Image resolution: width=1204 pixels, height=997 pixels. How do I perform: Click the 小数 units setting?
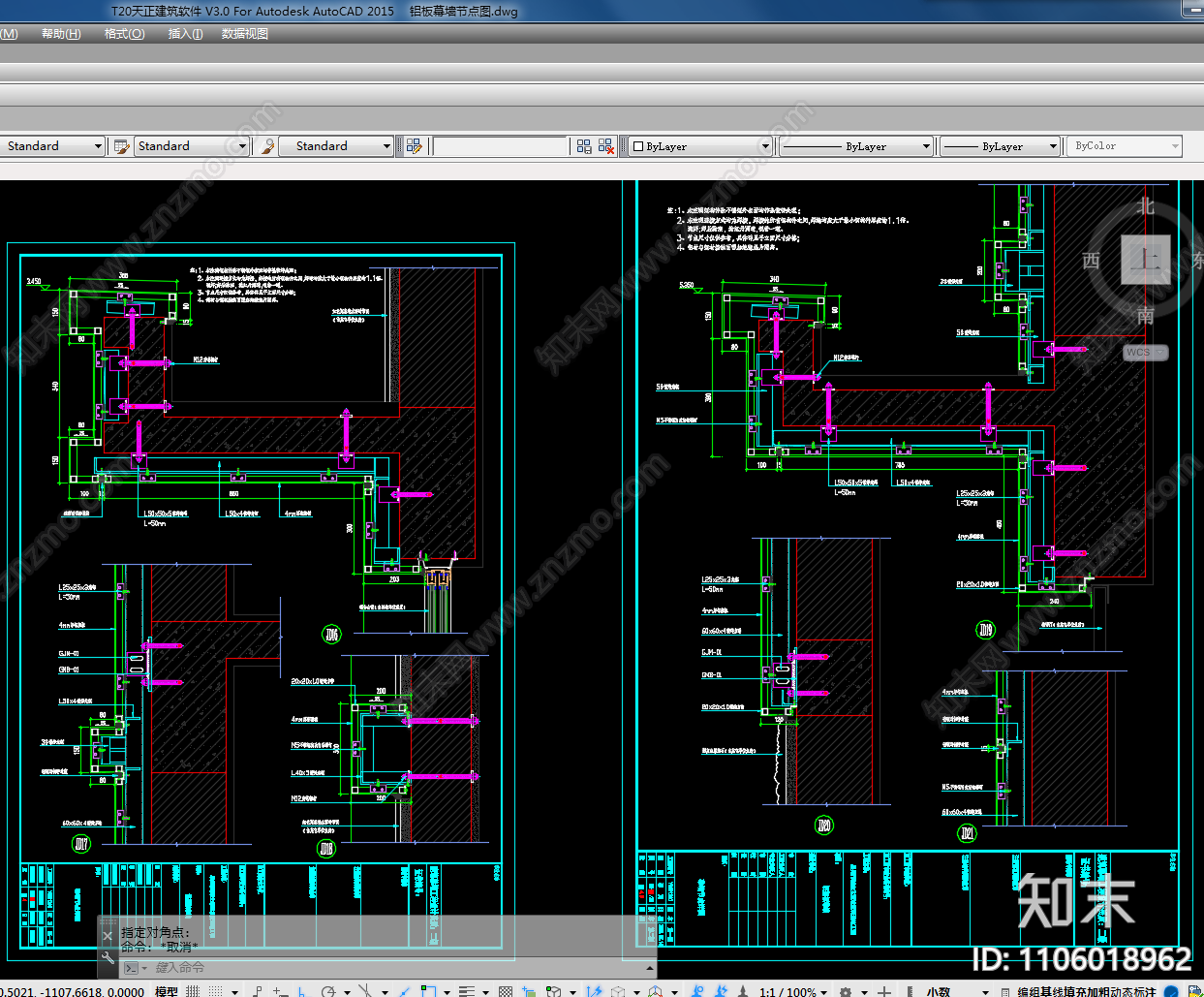pyautogui.click(x=938, y=991)
